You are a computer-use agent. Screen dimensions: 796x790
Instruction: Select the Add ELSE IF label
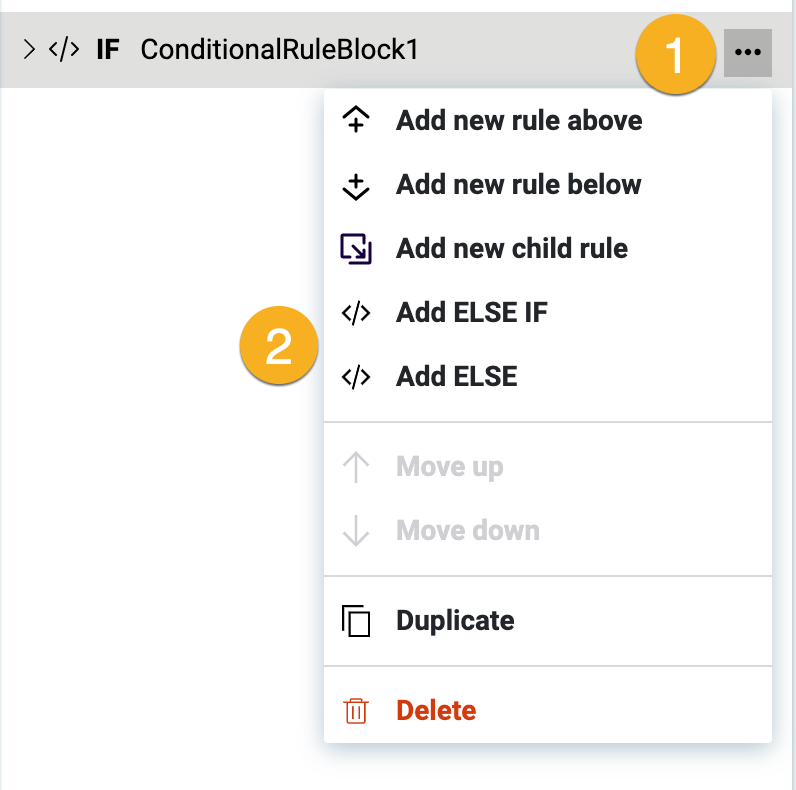point(472,313)
